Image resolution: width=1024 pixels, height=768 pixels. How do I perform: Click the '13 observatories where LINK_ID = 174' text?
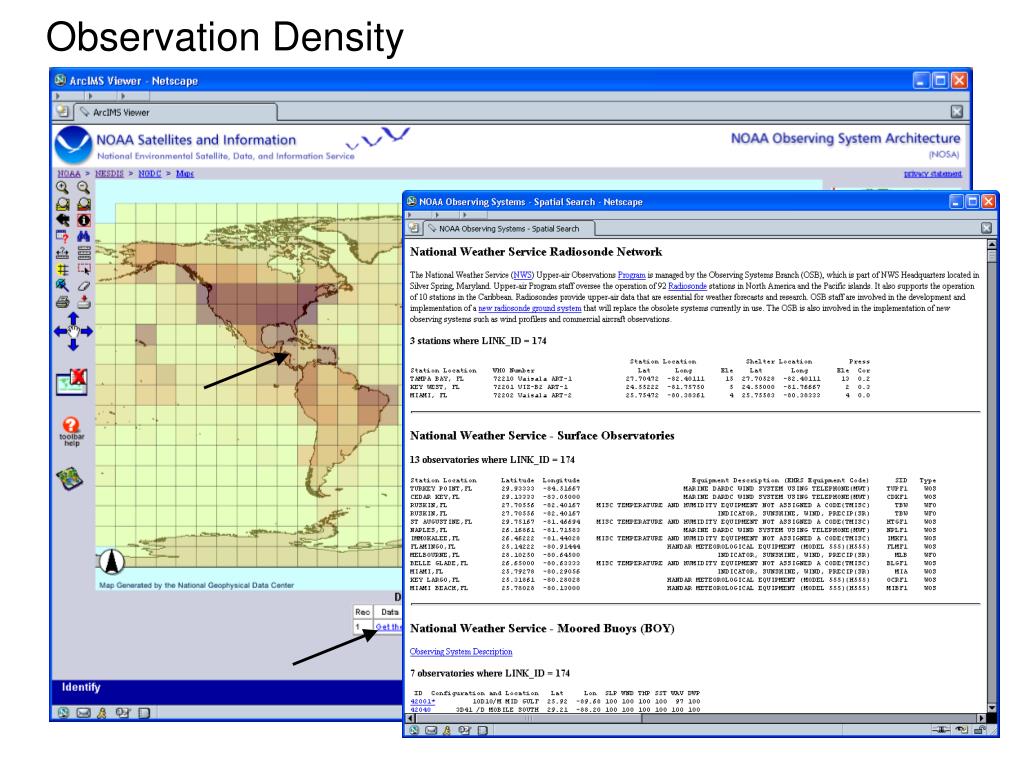(x=490, y=460)
